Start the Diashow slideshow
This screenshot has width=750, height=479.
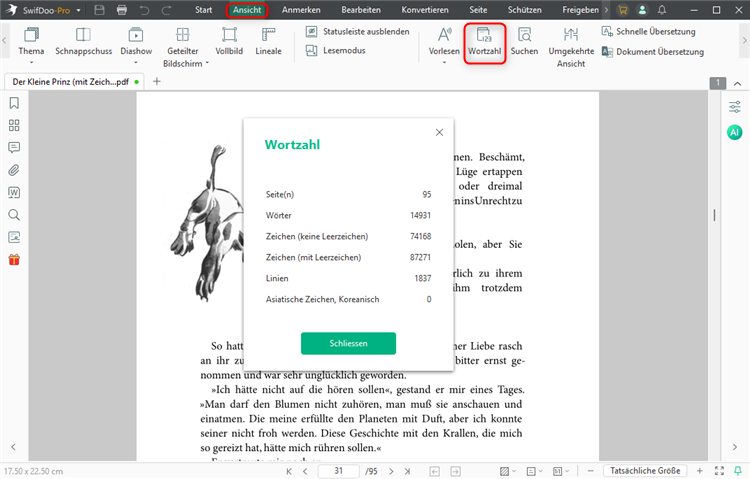(136, 42)
